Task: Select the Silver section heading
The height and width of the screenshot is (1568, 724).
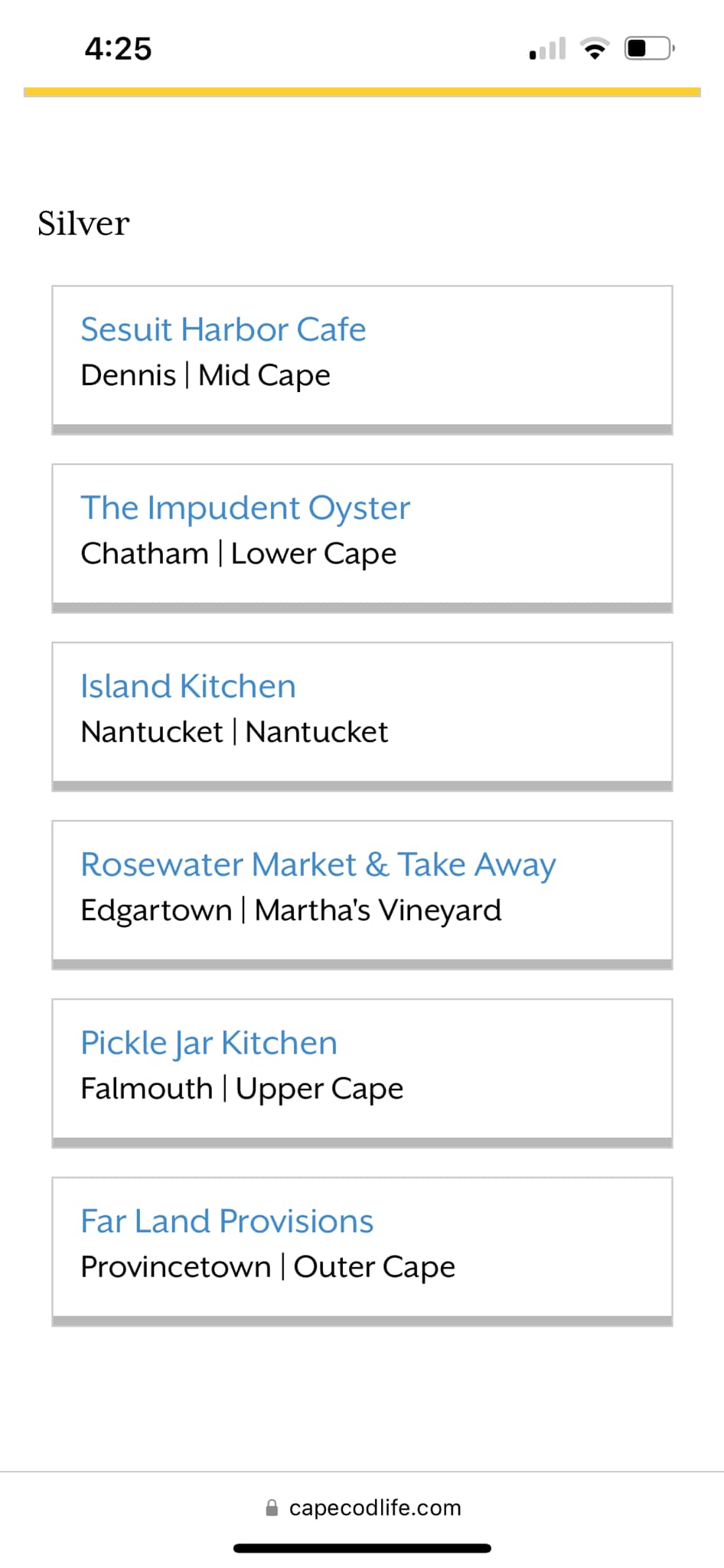Action: (83, 224)
